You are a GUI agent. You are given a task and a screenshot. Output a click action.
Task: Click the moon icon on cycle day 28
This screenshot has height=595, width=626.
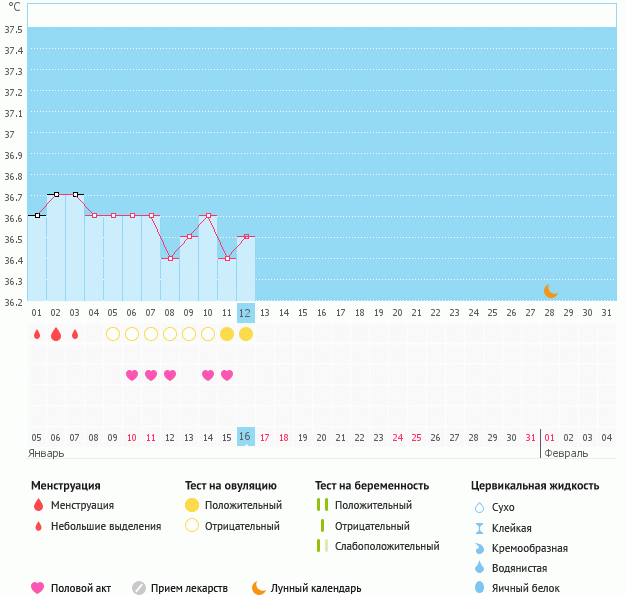(x=550, y=291)
